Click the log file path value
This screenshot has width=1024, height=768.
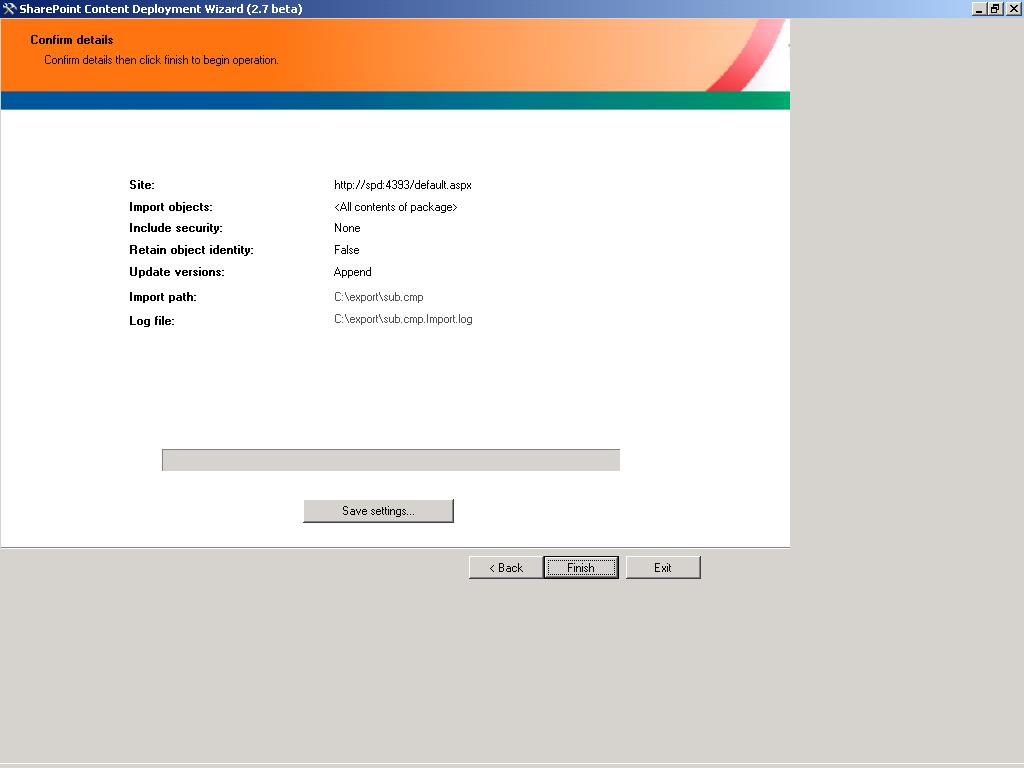pyautogui.click(x=403, y=319)
